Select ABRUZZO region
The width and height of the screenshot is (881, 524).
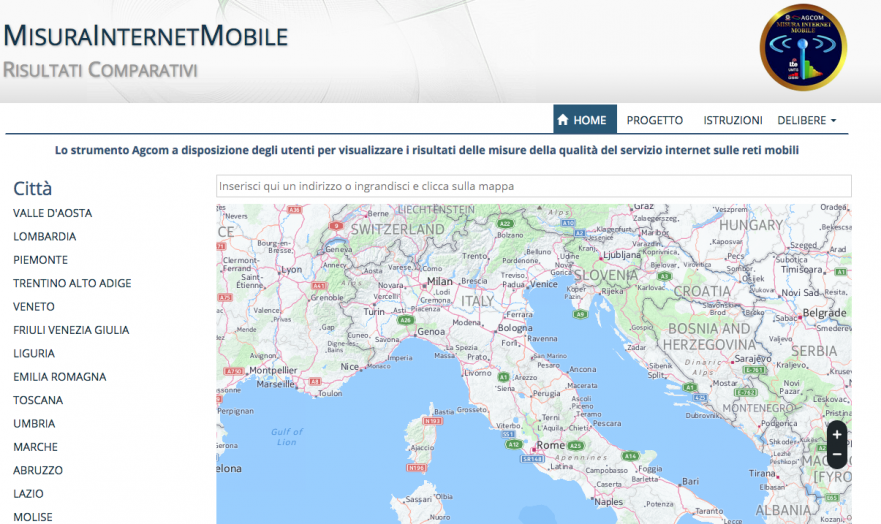coord(38,471)
